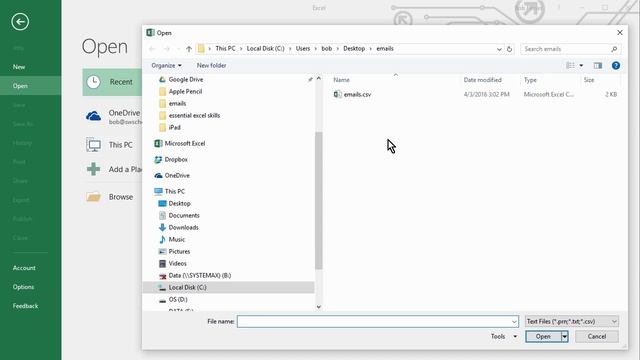This screenshot has height=360, width=640.
Task: Click the OneDrive cloud icon on Open page
Action: 93,116
